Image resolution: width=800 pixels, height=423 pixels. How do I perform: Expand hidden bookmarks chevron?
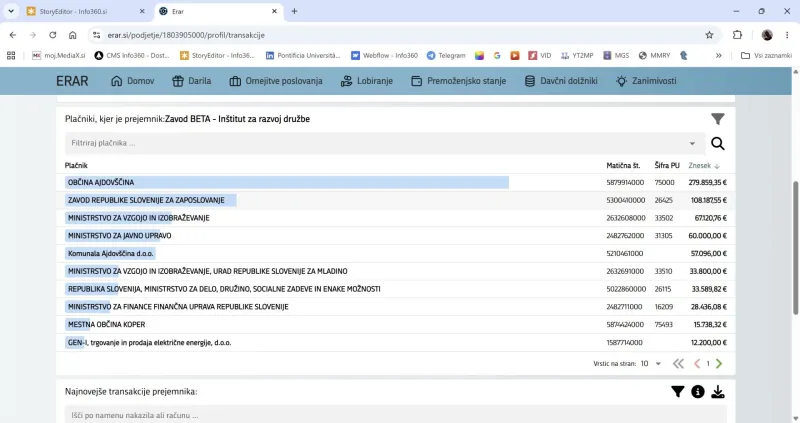click(x=718, y=55)
